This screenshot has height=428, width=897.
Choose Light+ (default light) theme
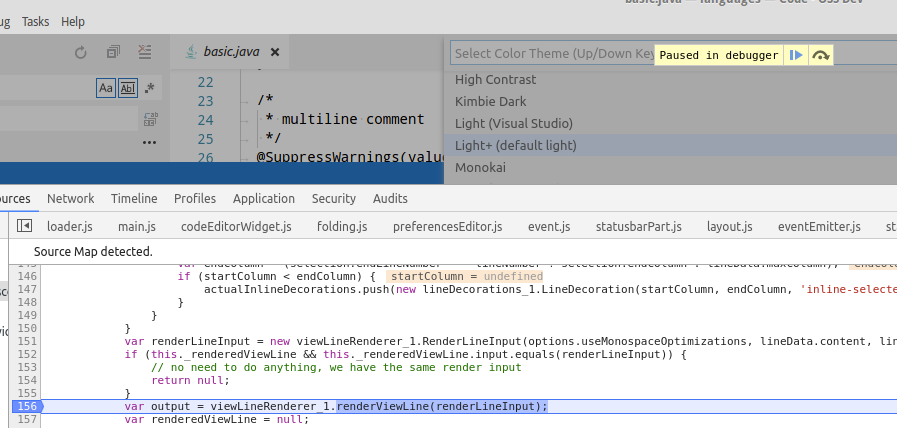pos(670,145)
